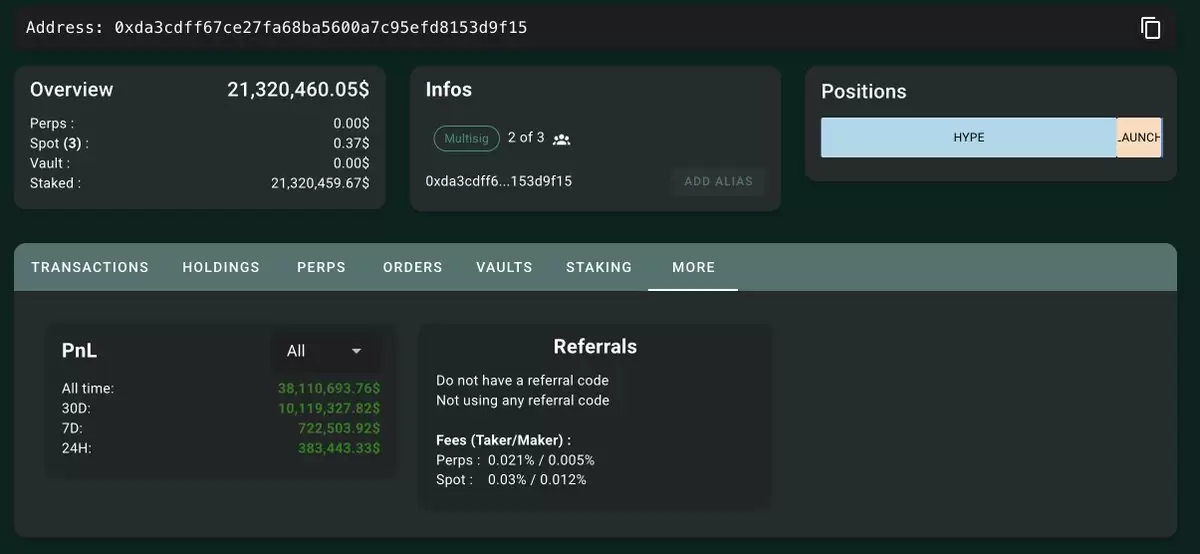Click the shortened address 0xda3cdff6...153d9f15
The height and width of the screenshot is (554, 1200).
[x=499, y=181]
